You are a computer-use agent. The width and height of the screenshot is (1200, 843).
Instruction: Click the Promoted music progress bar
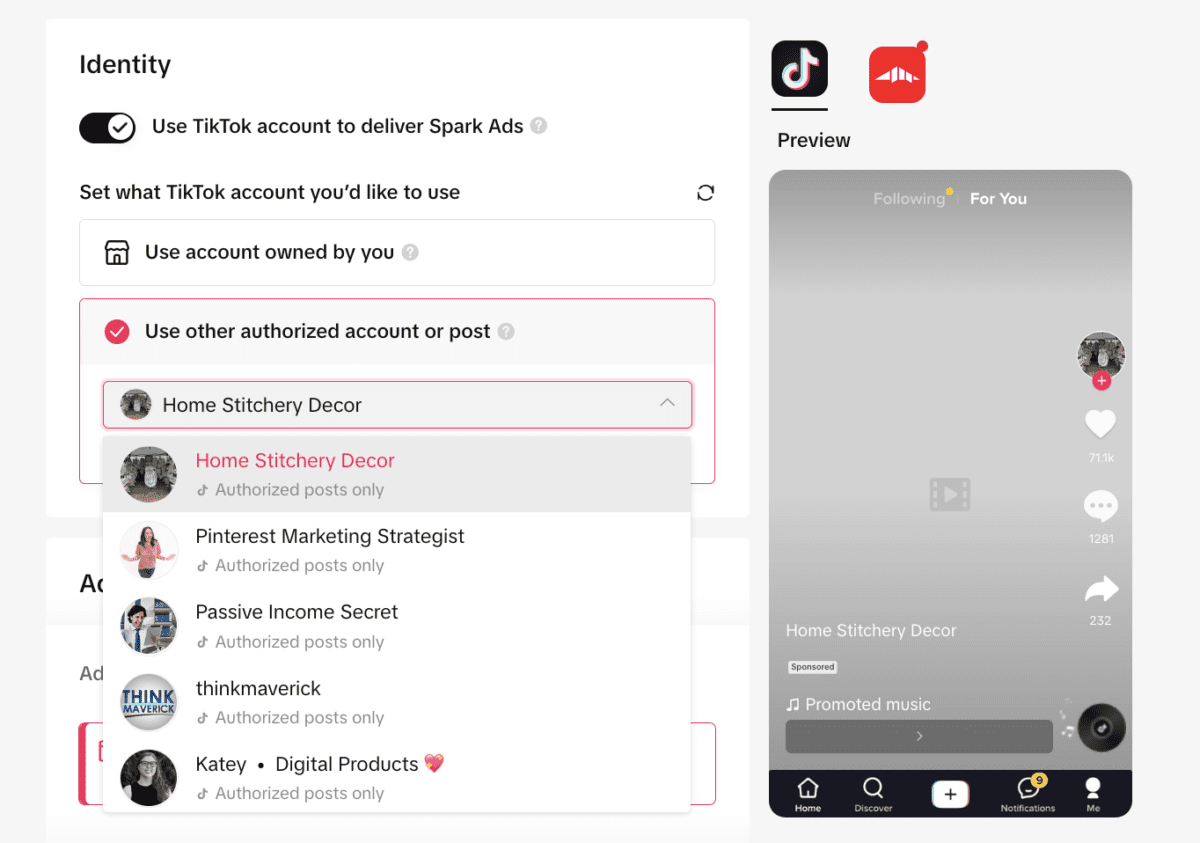(918, 736)
